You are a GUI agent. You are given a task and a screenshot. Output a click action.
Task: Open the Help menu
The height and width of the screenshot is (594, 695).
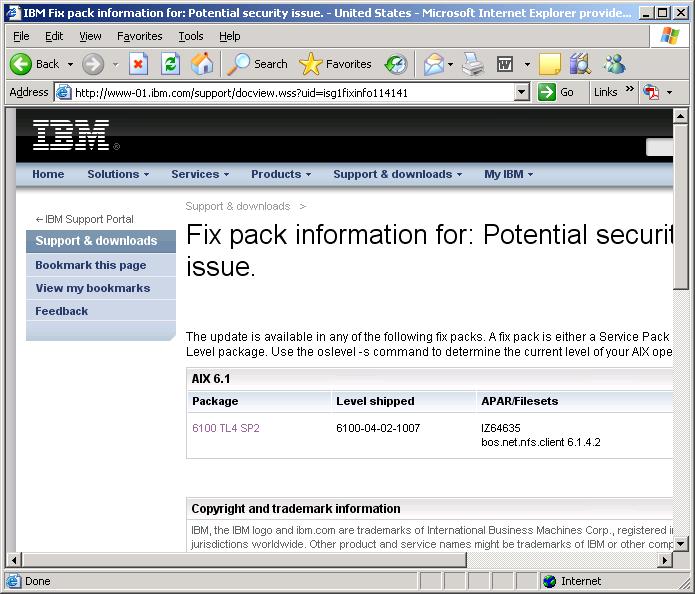(x=230, y=36)
